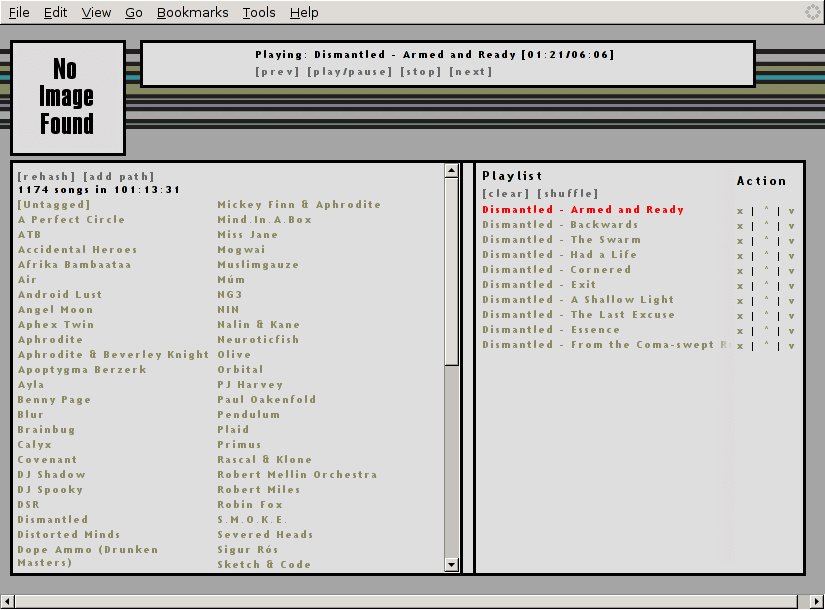Image resolution: width=825 pixels, height=610 pixels.
Task: Remove Had a Life using its x
Action: pyautogui.click(x=740, y=256)
